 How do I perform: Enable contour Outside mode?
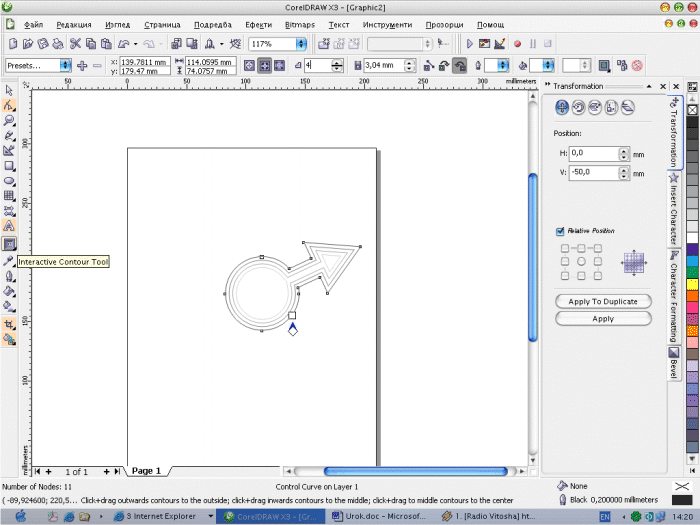pos(279,66)
